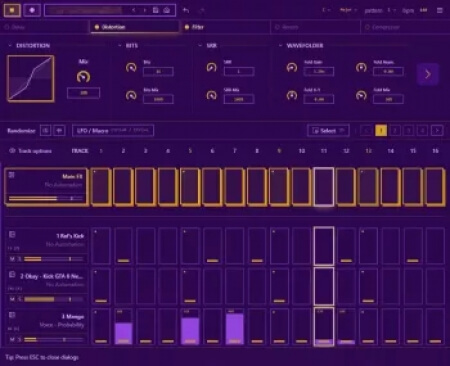This screenshot has height=366, width=450.
Task: Switch to the Delay effect tab
Action: (45, 27)
